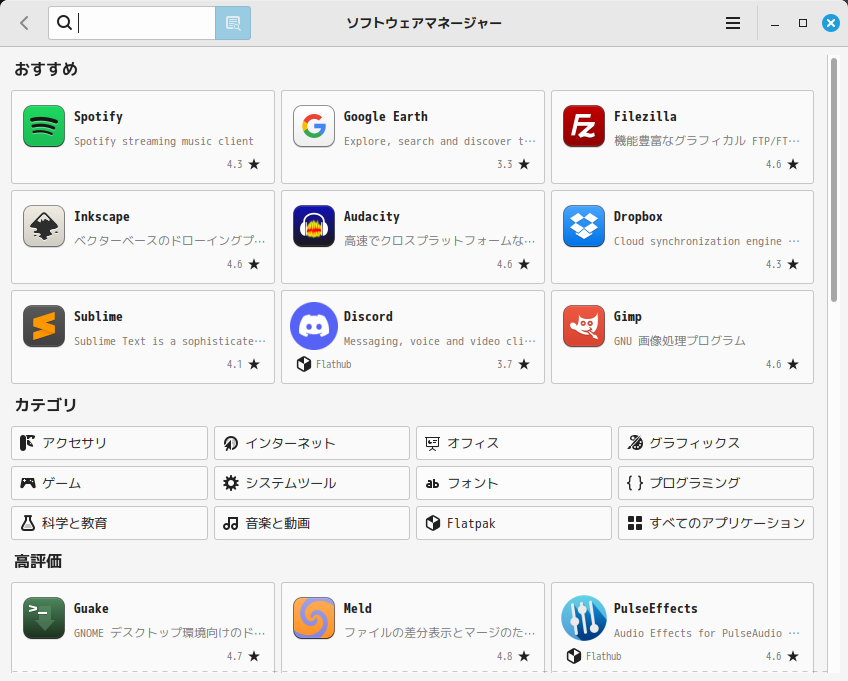Open the Discord Flathub app
The image size is (848, 681).
tap(412, 337)
